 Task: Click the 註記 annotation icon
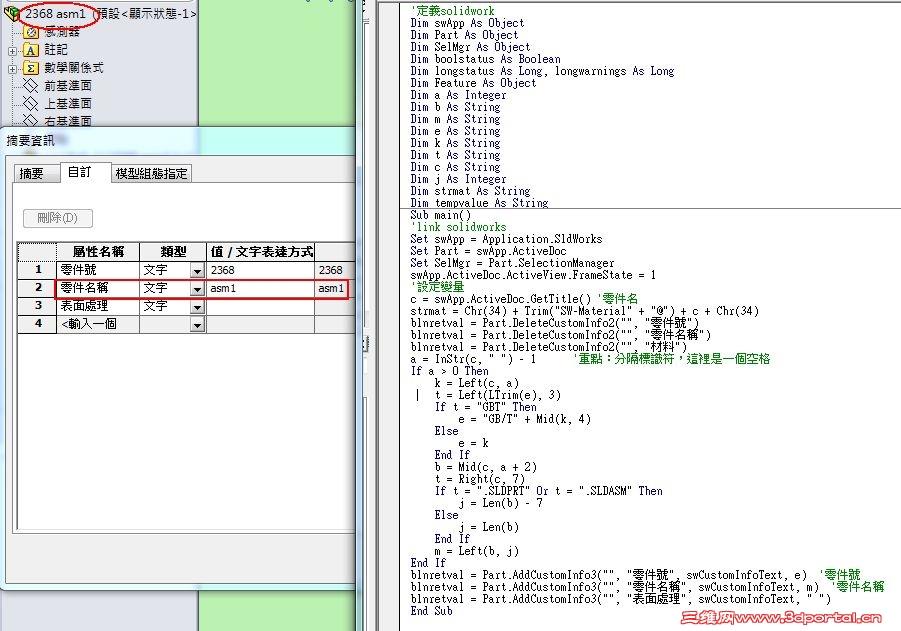(30, 51)
